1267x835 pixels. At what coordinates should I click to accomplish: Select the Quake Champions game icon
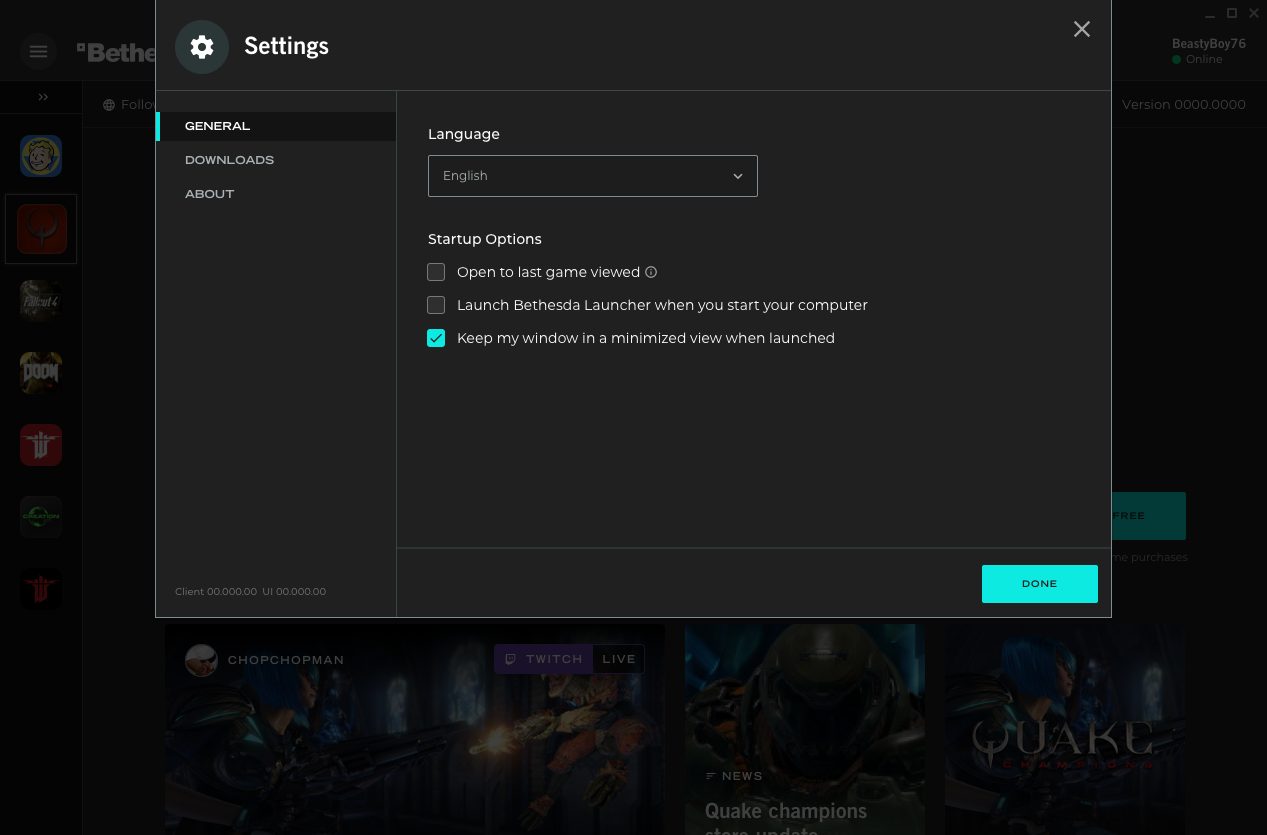(x=41, y=229)
